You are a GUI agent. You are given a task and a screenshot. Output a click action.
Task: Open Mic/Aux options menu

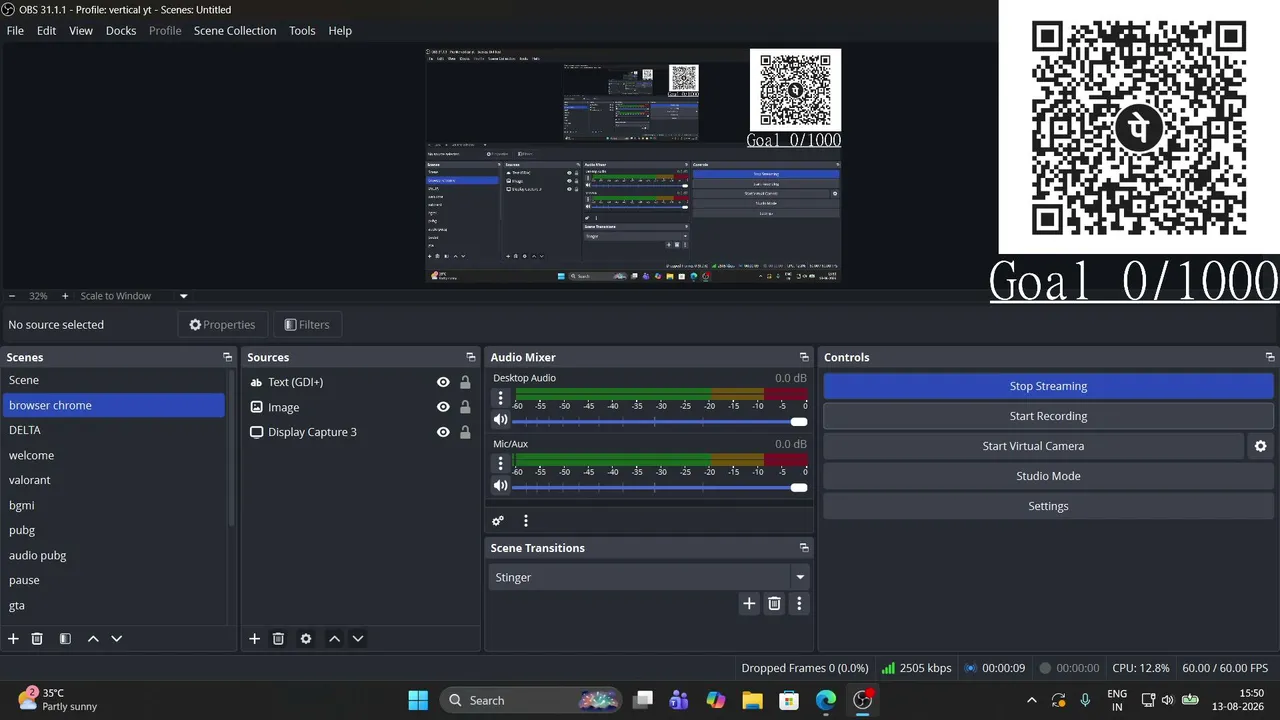(x=501, y=464)
